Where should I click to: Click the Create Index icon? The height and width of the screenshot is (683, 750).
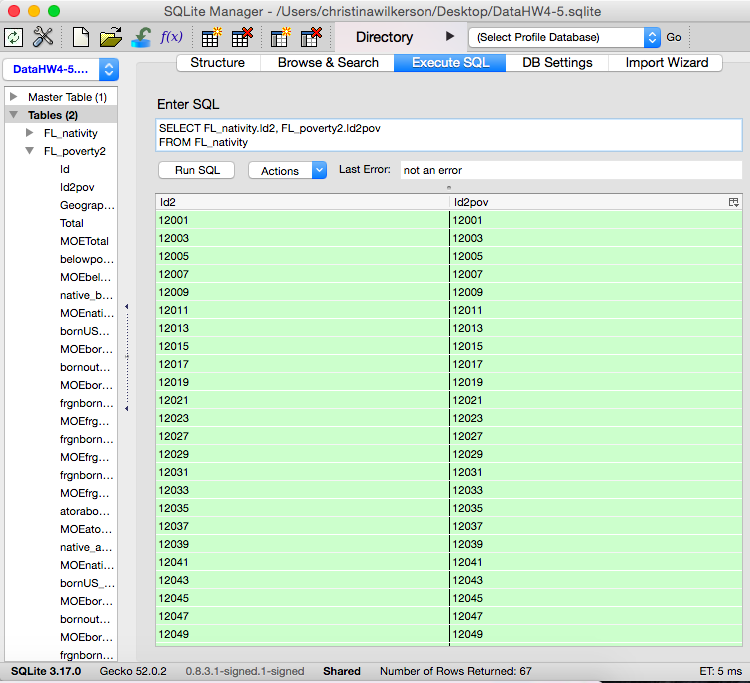[x=280, y=37]
